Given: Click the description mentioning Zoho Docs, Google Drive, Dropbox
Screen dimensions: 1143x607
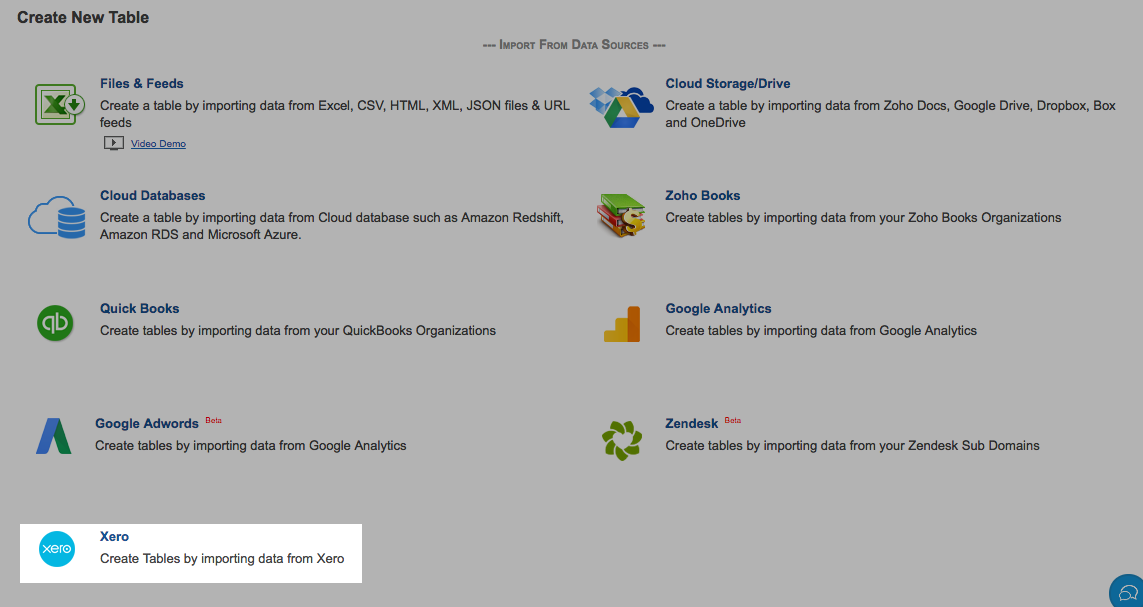Looking at the screenshot, I should coord(890,114).
